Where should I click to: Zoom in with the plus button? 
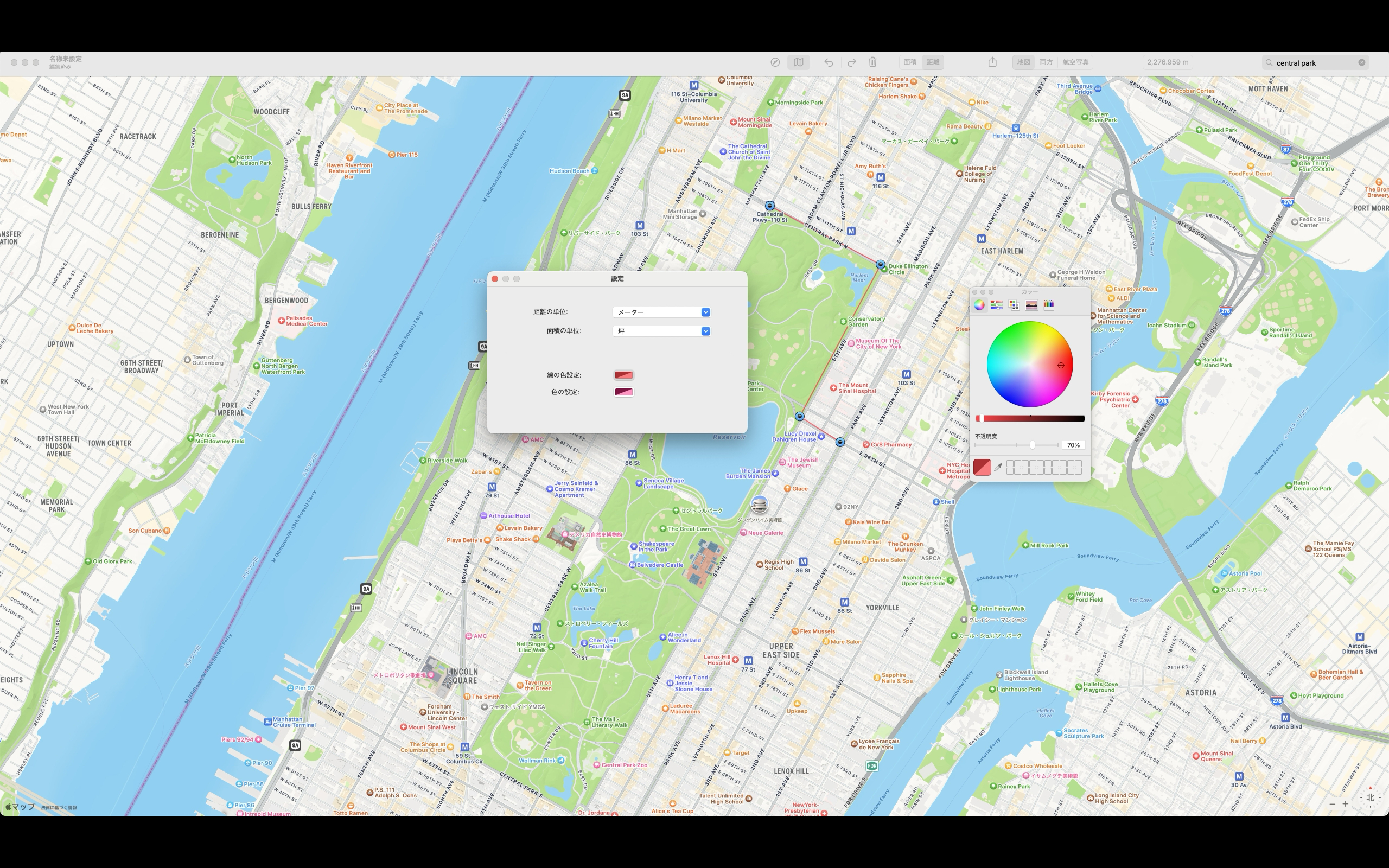coord(1346,803)
